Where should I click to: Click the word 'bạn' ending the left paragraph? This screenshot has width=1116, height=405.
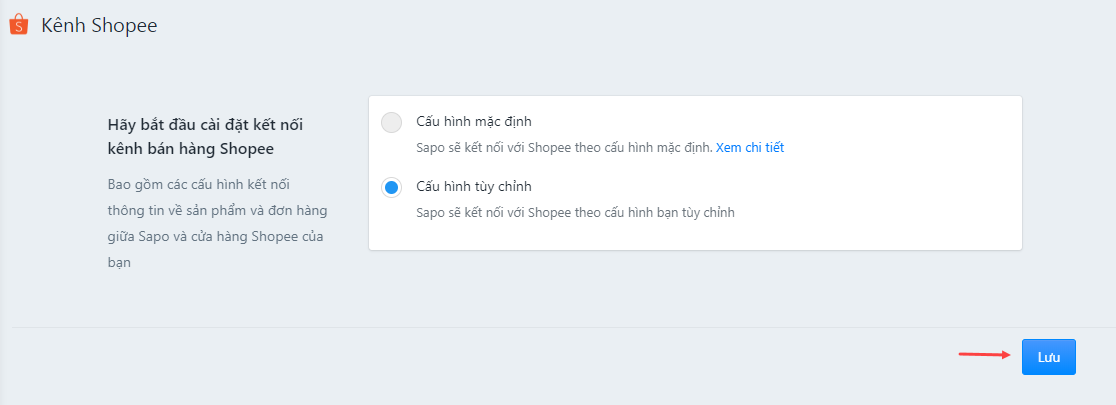pyautogui.click(x=120, y=263)
